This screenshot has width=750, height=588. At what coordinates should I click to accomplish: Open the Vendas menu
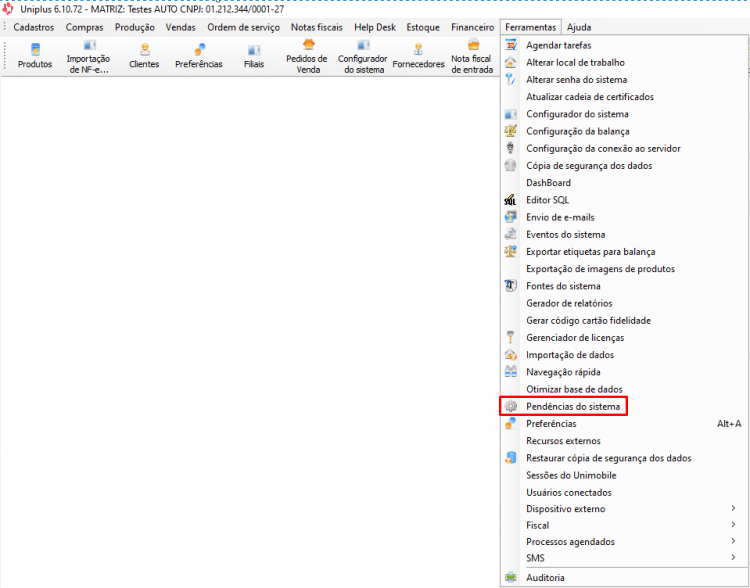(180, 27)
